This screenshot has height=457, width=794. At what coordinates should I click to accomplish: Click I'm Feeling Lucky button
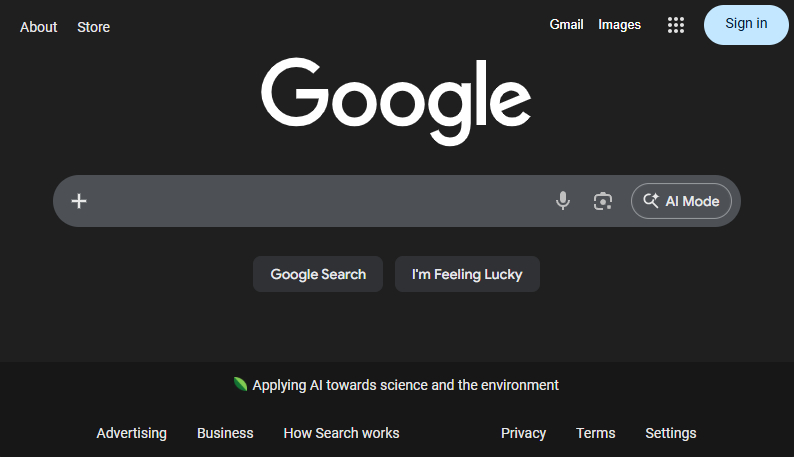(467, 274)
